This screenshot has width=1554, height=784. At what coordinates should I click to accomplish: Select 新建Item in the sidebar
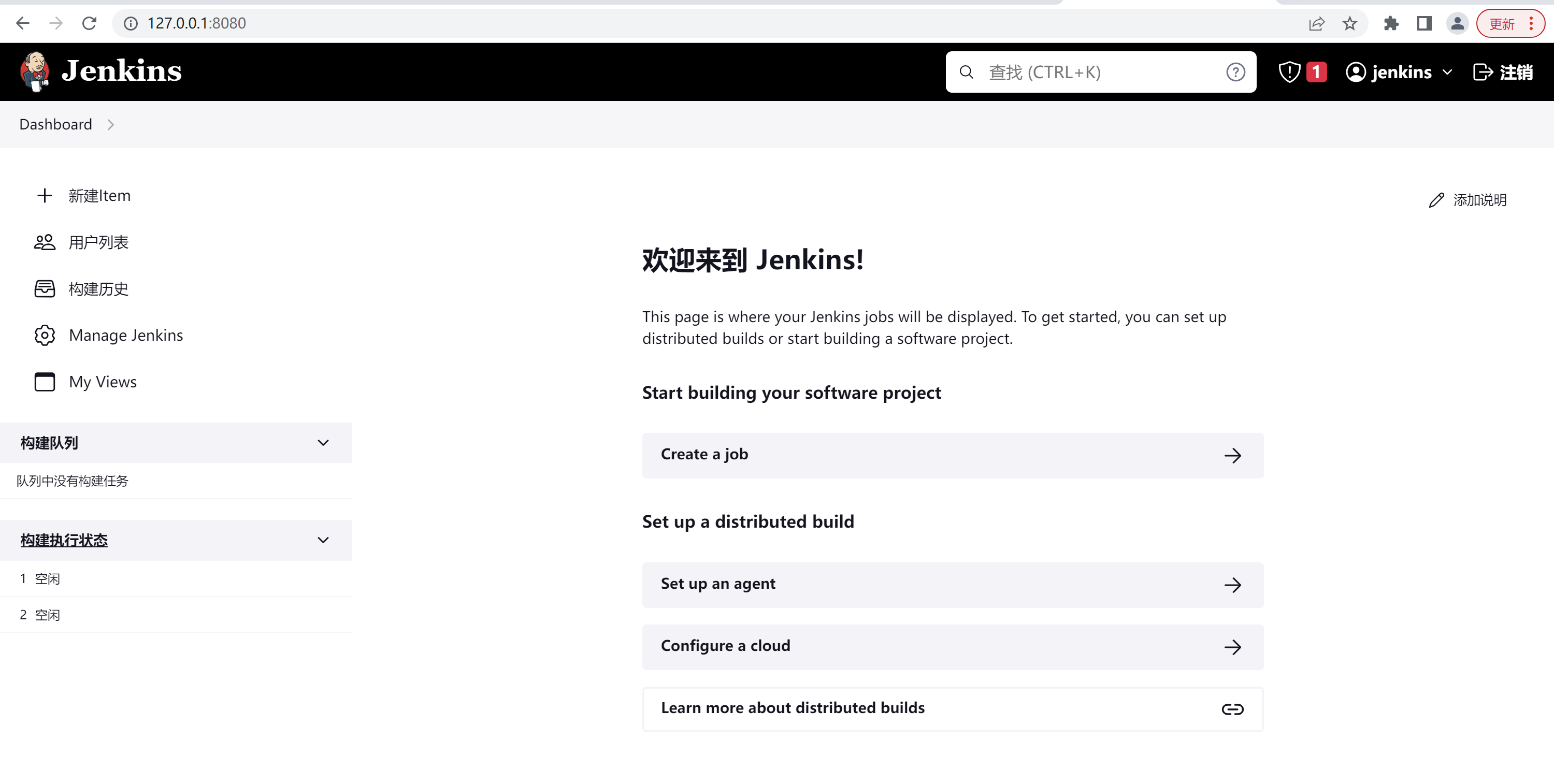[x=99, y=195]
